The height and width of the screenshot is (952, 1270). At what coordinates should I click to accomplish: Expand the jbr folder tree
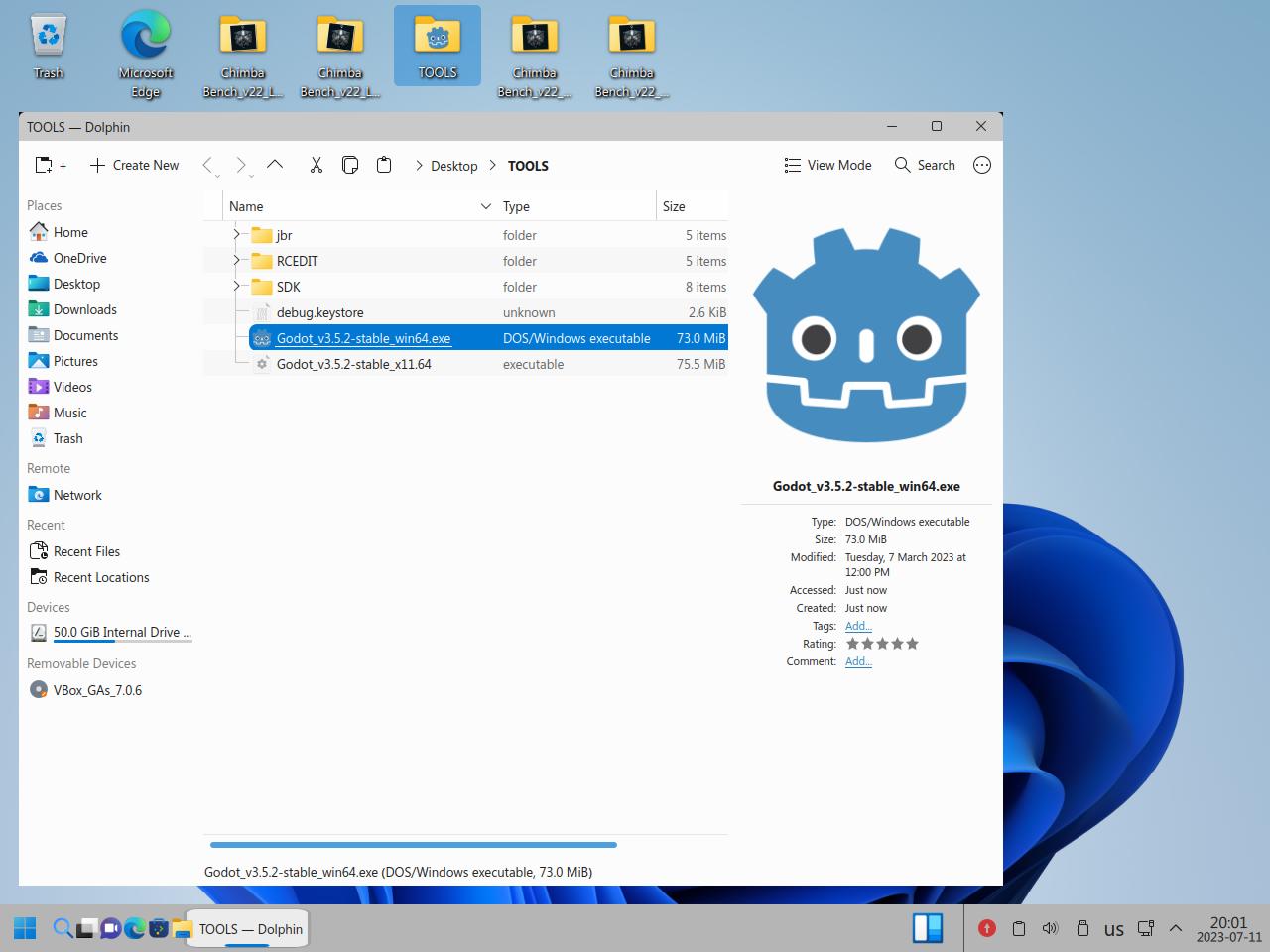(236, 235)
